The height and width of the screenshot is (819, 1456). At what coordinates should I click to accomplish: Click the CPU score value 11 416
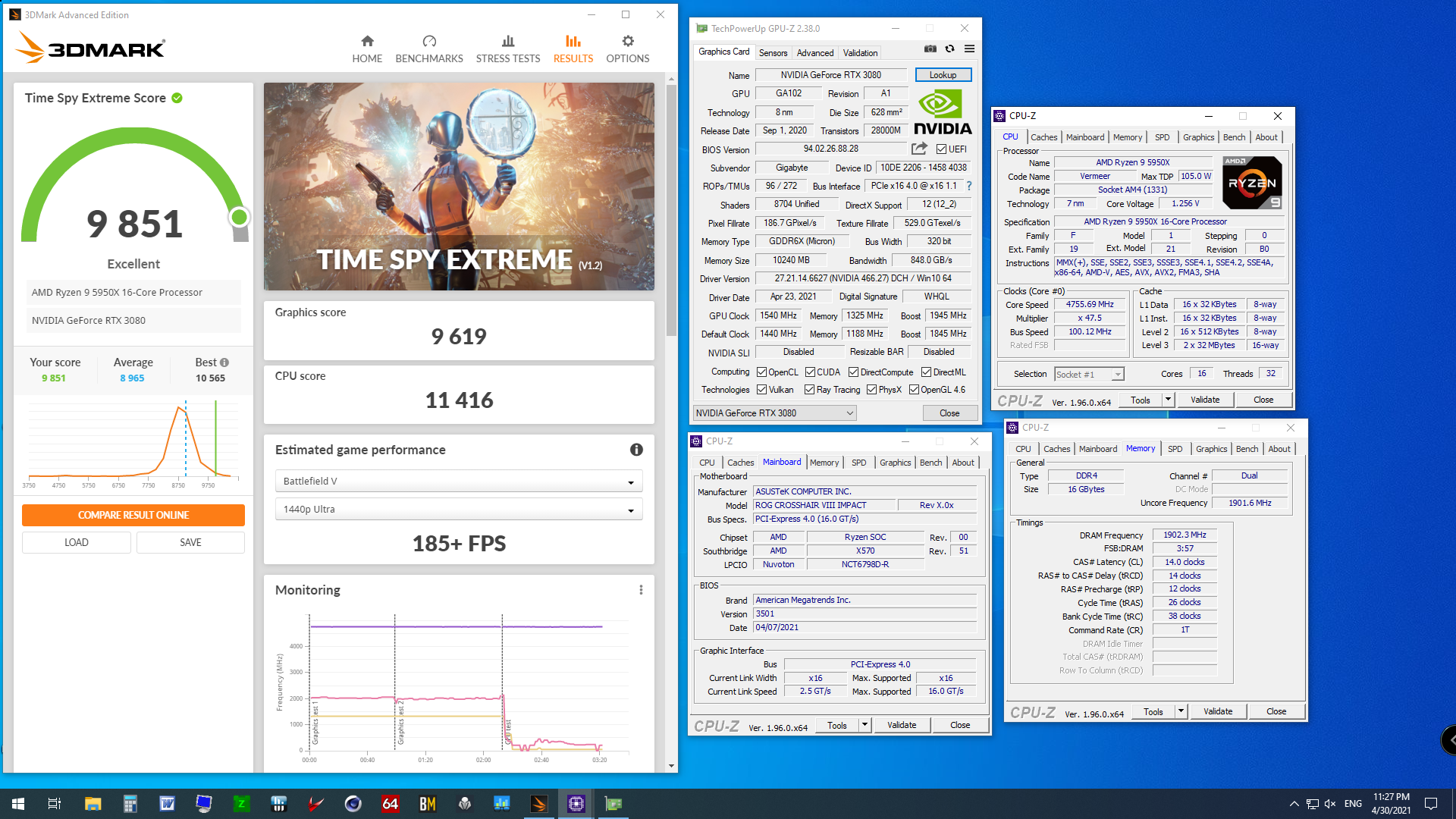coord(459,400)
